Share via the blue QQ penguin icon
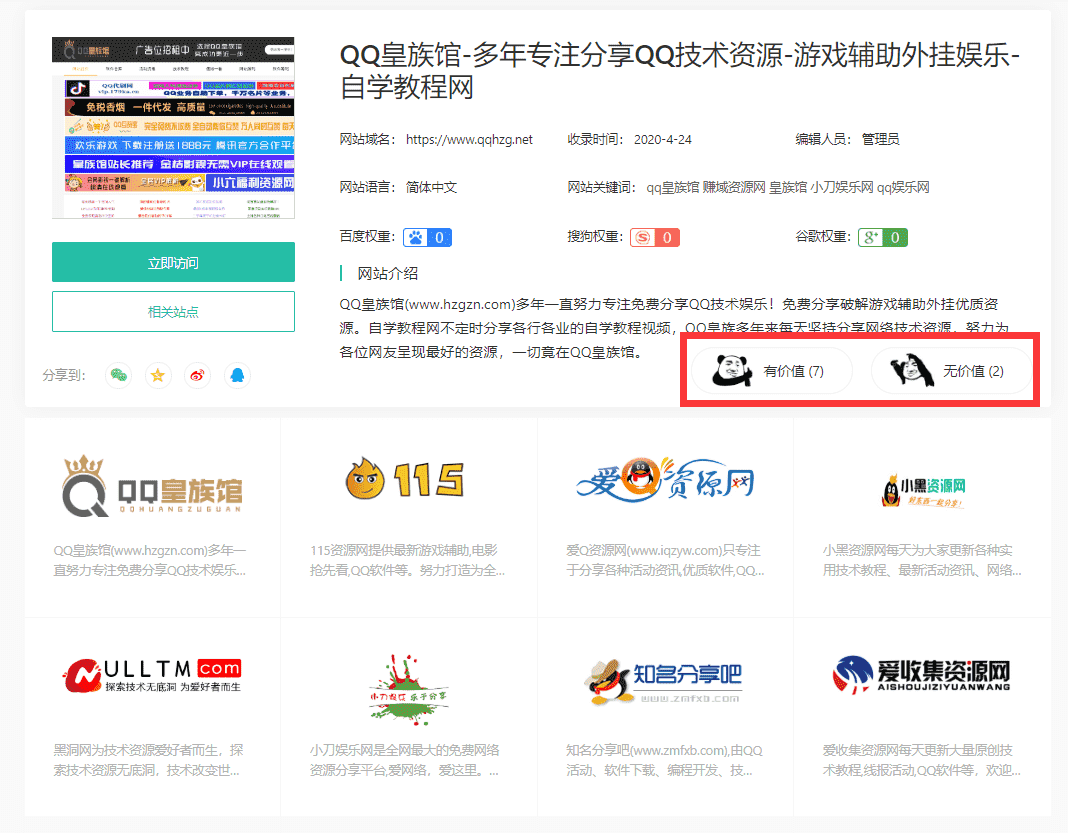 236,374
